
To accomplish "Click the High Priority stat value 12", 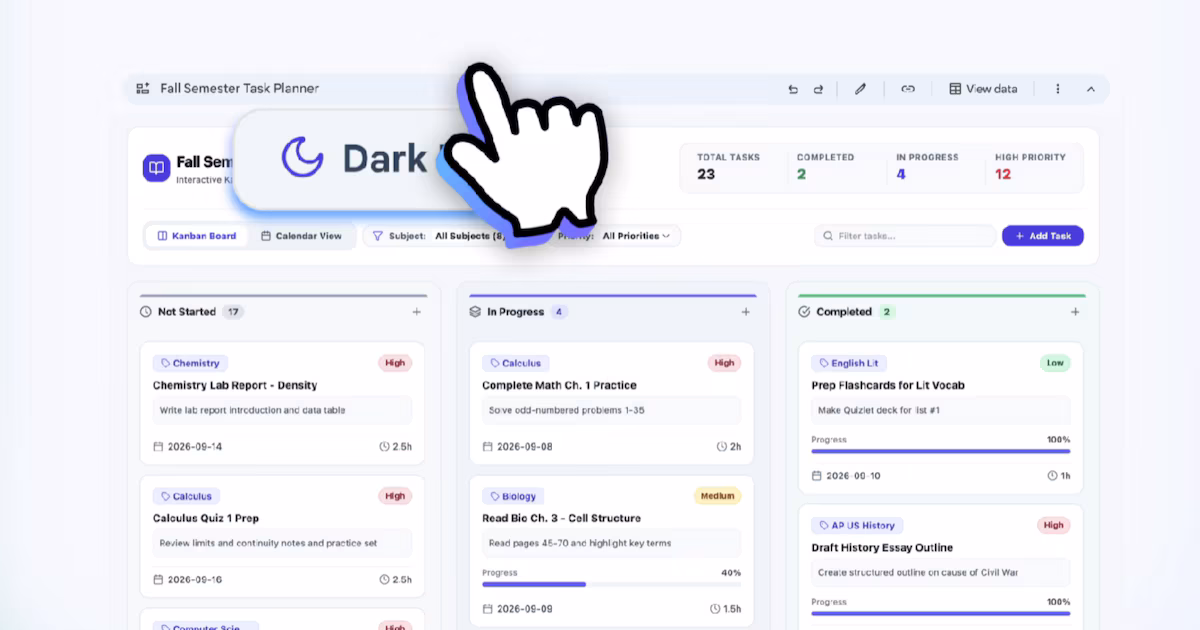I will pyautogui.click(x=1003, y=174).
